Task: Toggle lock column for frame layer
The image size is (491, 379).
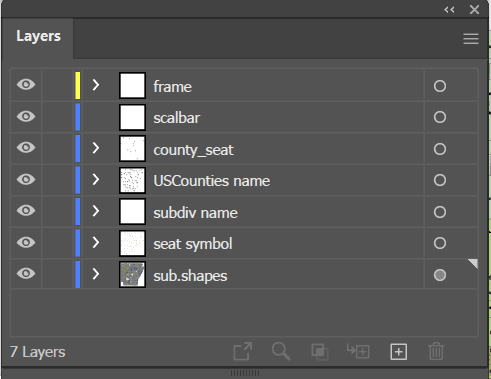Action: (57, 85)
